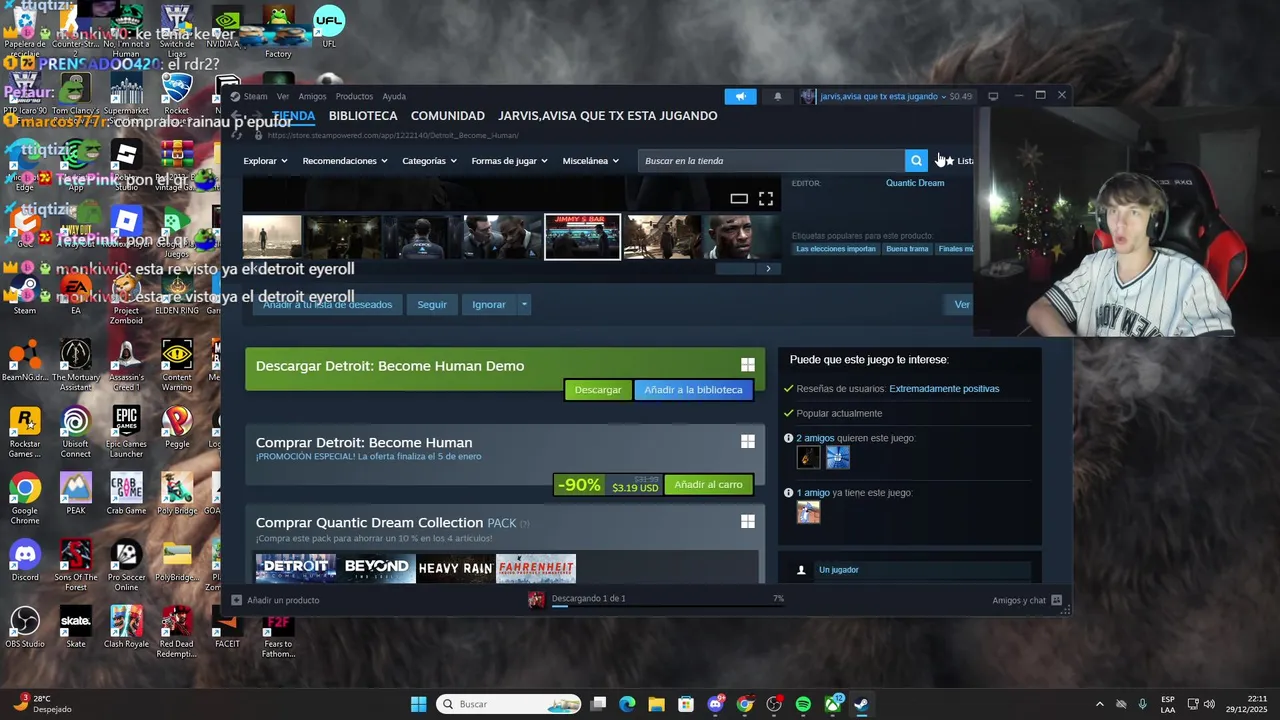Screen dimensions: 1280x720
Task: Open Sons Of The Forest desktop icon
Action: 75,565
